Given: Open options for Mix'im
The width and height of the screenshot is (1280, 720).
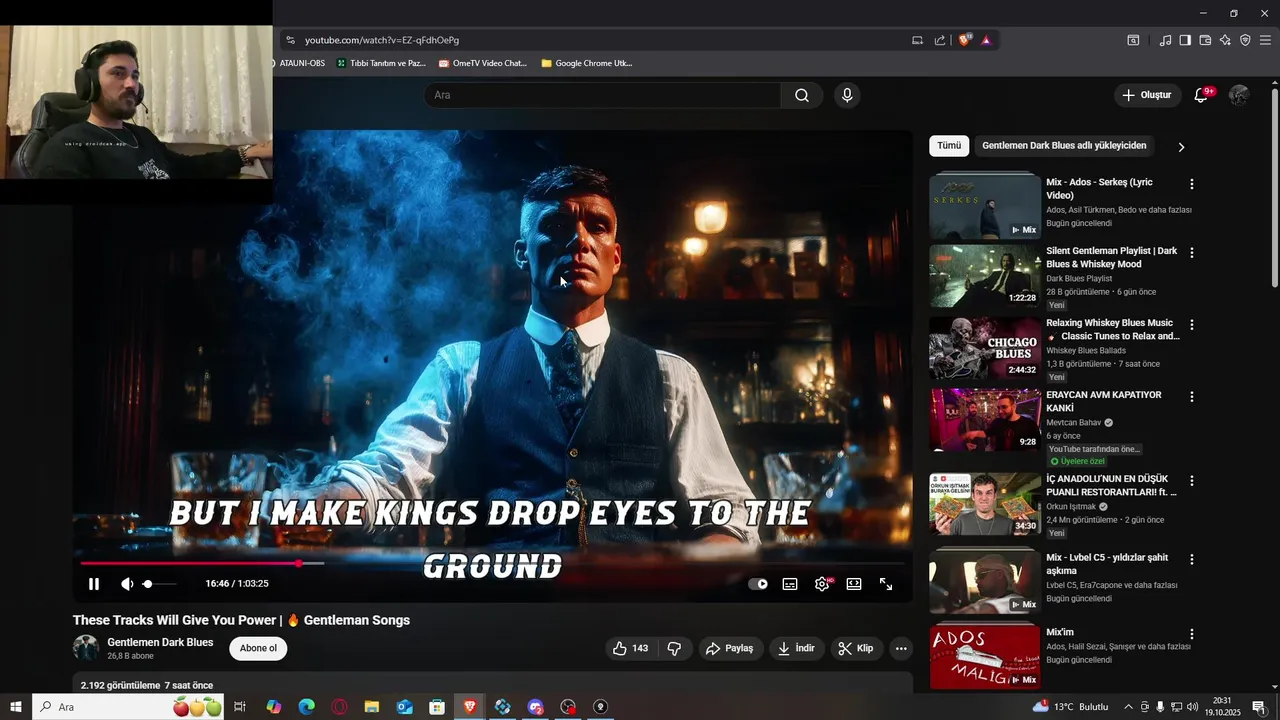Looking at the screenshot, I should point(1191,634).
